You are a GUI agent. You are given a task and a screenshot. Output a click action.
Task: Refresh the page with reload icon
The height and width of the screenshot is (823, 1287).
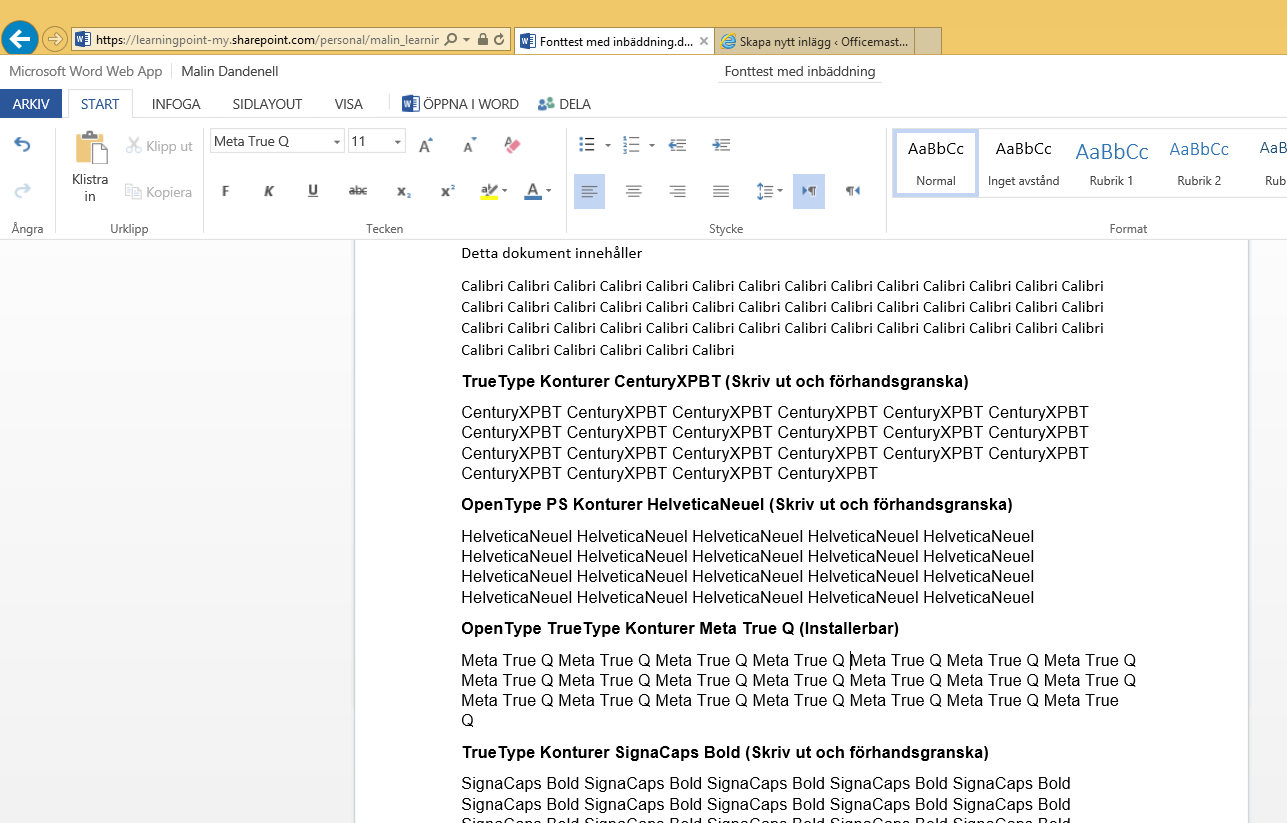click(x=500, y=40)
